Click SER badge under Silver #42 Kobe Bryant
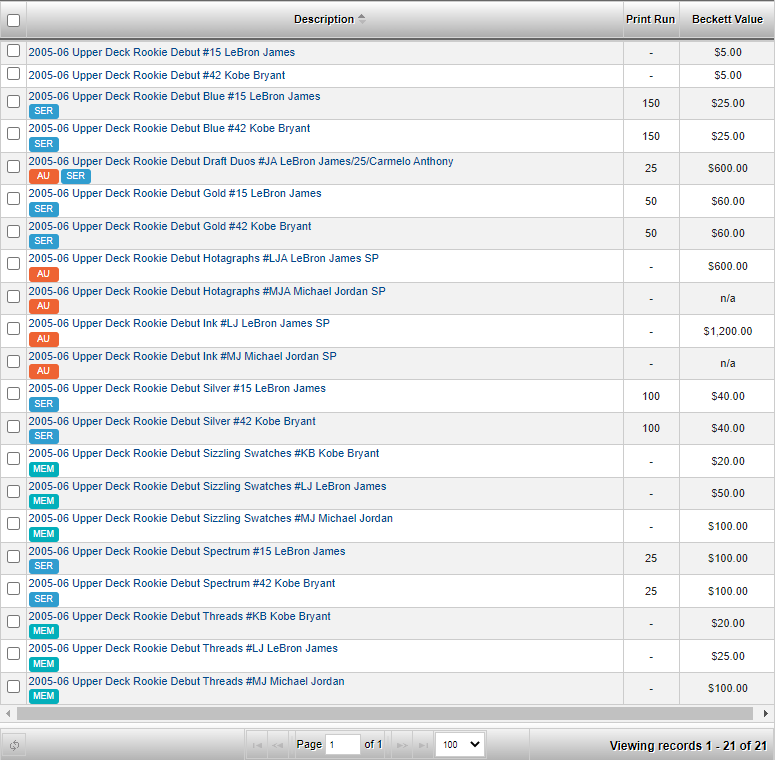The image size is (777, 760). pos(44,436)
